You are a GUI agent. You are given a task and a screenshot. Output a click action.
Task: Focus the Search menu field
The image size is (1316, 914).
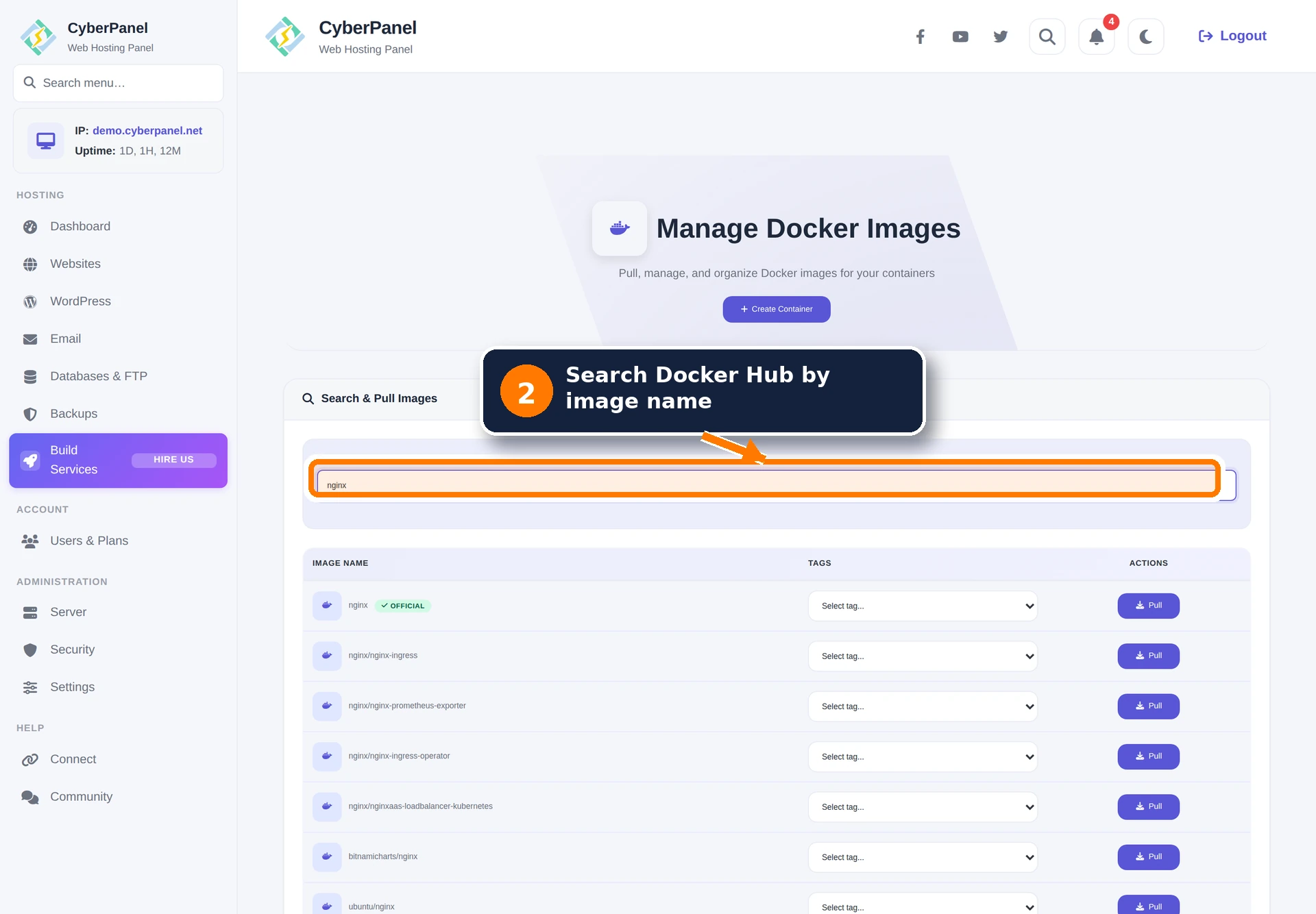(x=118, y=83)
